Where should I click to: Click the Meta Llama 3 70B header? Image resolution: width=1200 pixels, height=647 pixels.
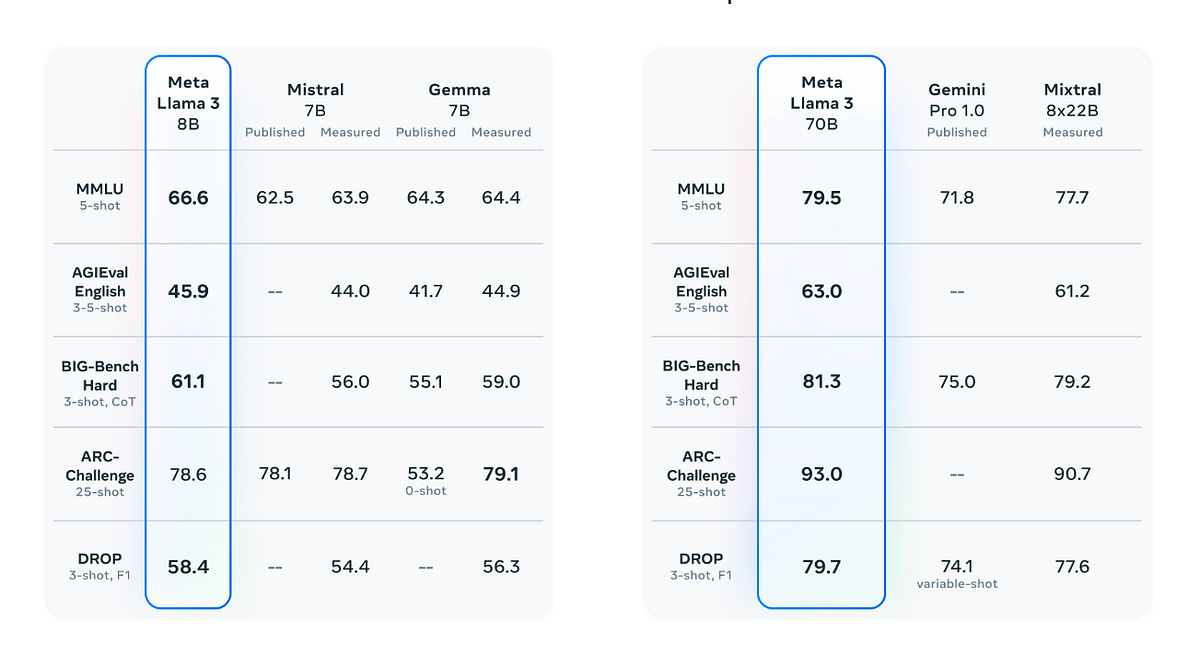point(821,103)
